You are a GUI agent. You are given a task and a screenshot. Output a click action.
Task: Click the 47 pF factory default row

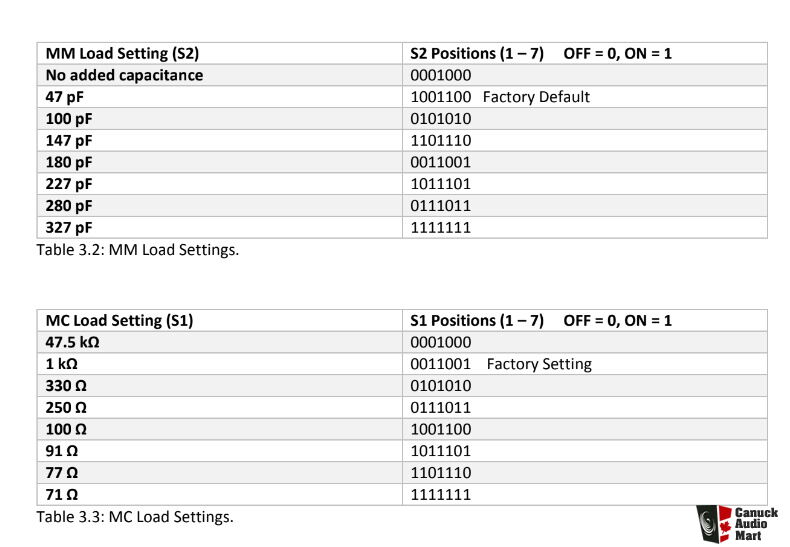[x=402, y=97]
